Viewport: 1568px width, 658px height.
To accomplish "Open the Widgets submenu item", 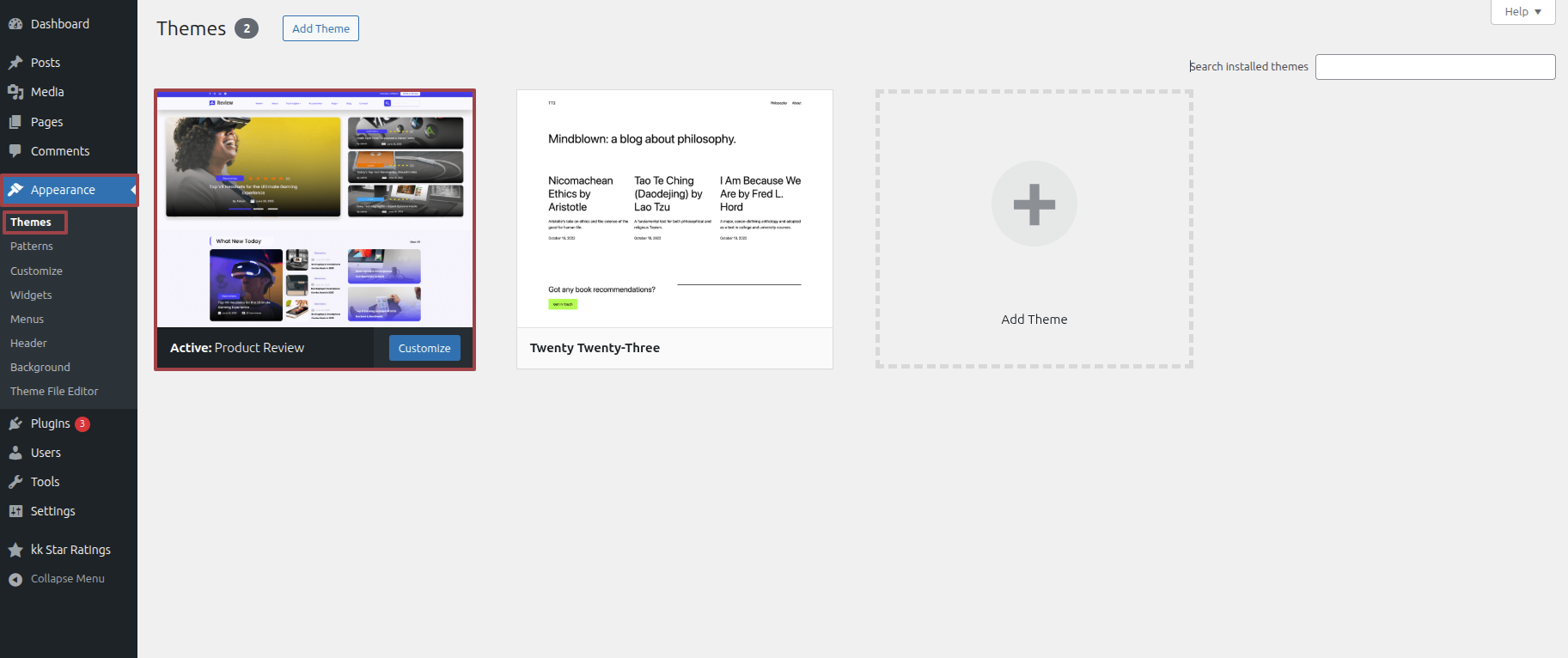I will 31,295.
